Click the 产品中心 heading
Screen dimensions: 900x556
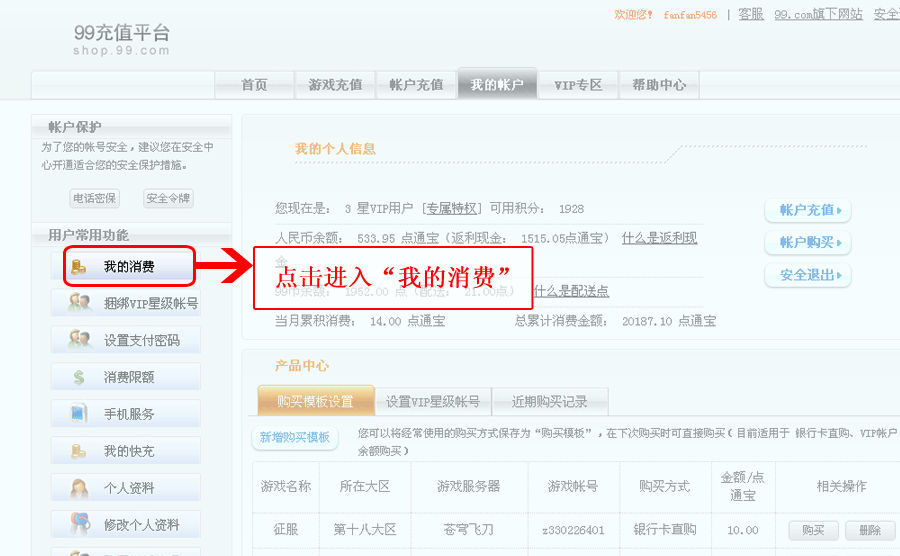(302, 366)
